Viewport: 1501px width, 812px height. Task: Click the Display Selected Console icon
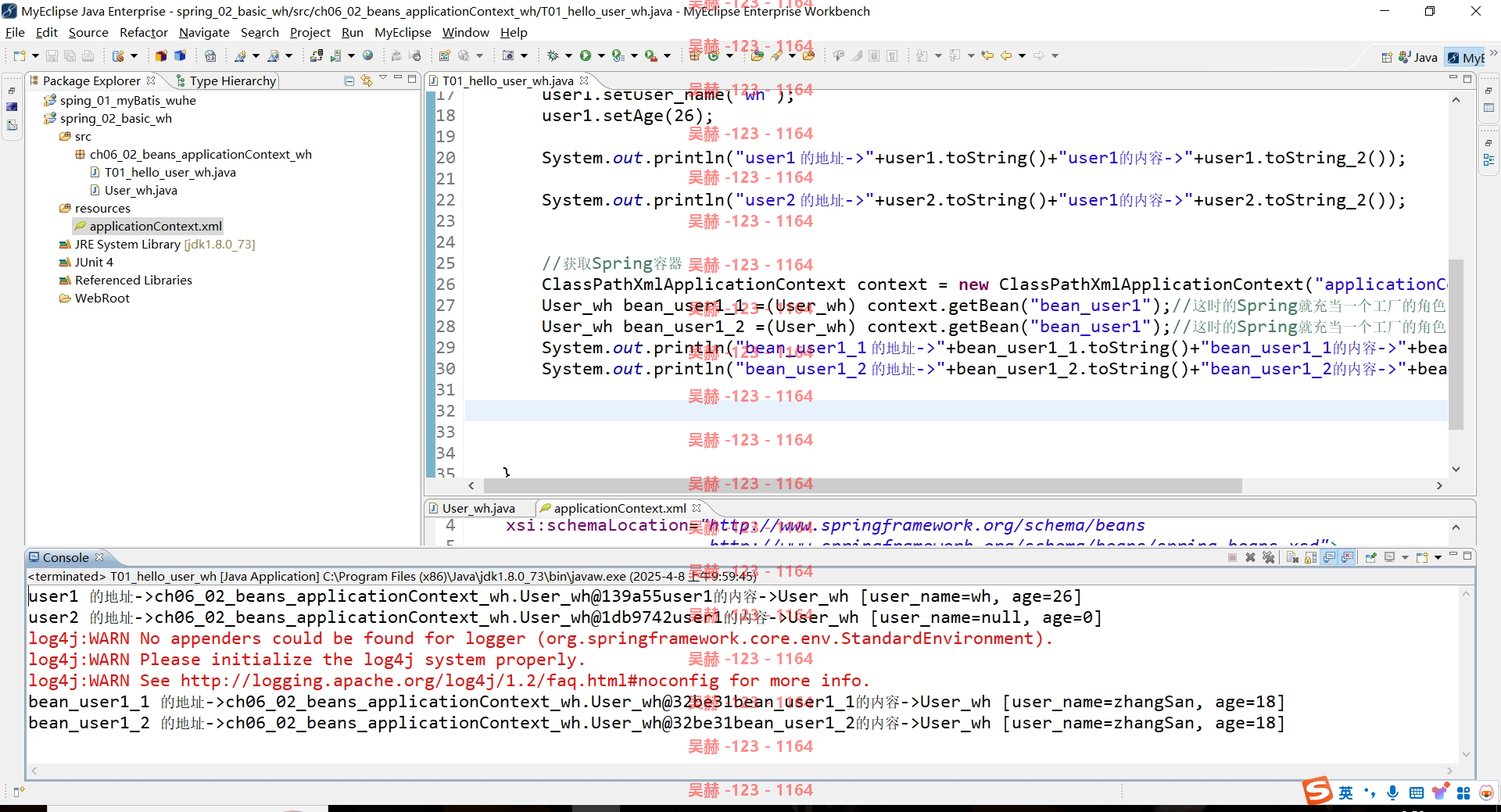pos(1389,557)
